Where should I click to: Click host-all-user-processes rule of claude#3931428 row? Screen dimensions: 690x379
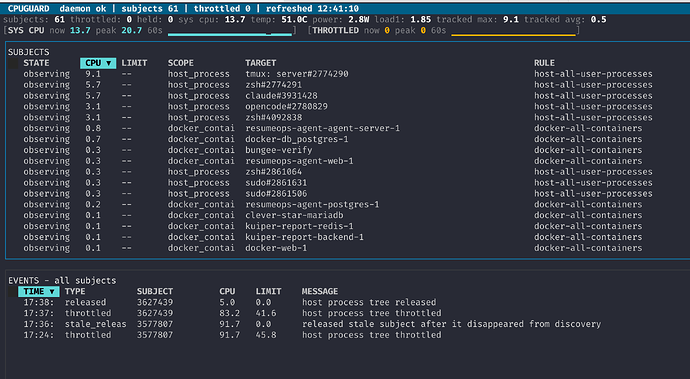tap(593, 96)
